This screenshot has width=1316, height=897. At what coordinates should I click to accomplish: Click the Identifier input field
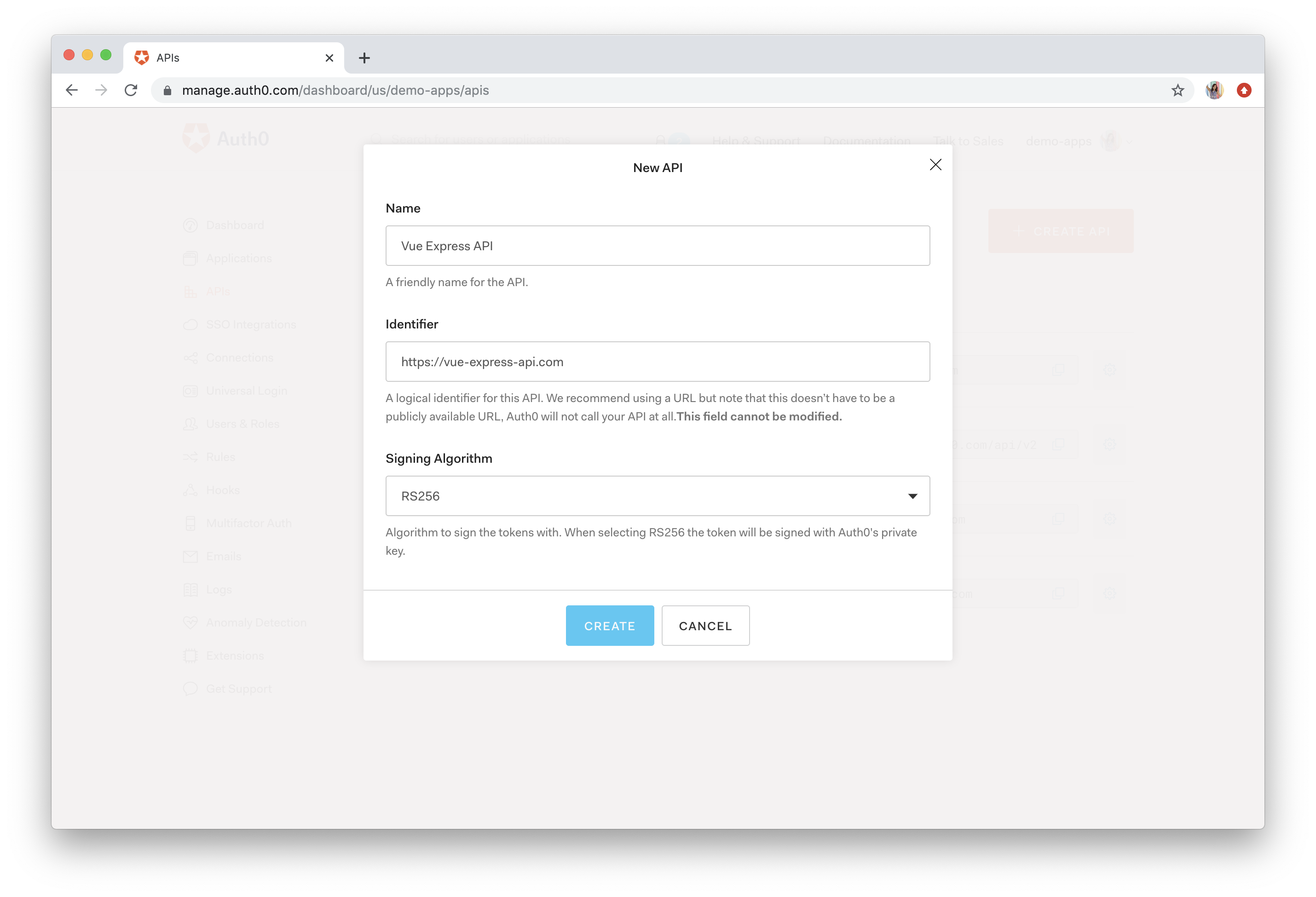(x=657, y=362)
